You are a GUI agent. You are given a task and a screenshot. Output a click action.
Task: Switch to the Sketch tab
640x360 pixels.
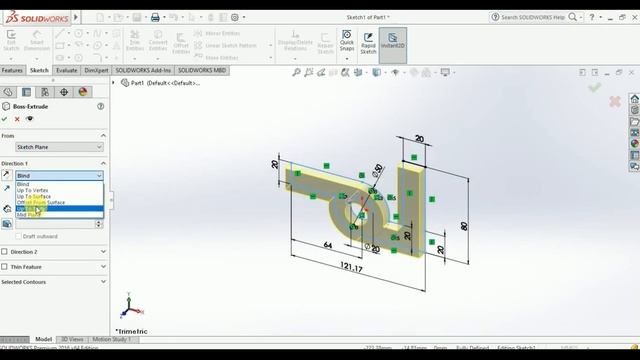(x=39, y=70)
